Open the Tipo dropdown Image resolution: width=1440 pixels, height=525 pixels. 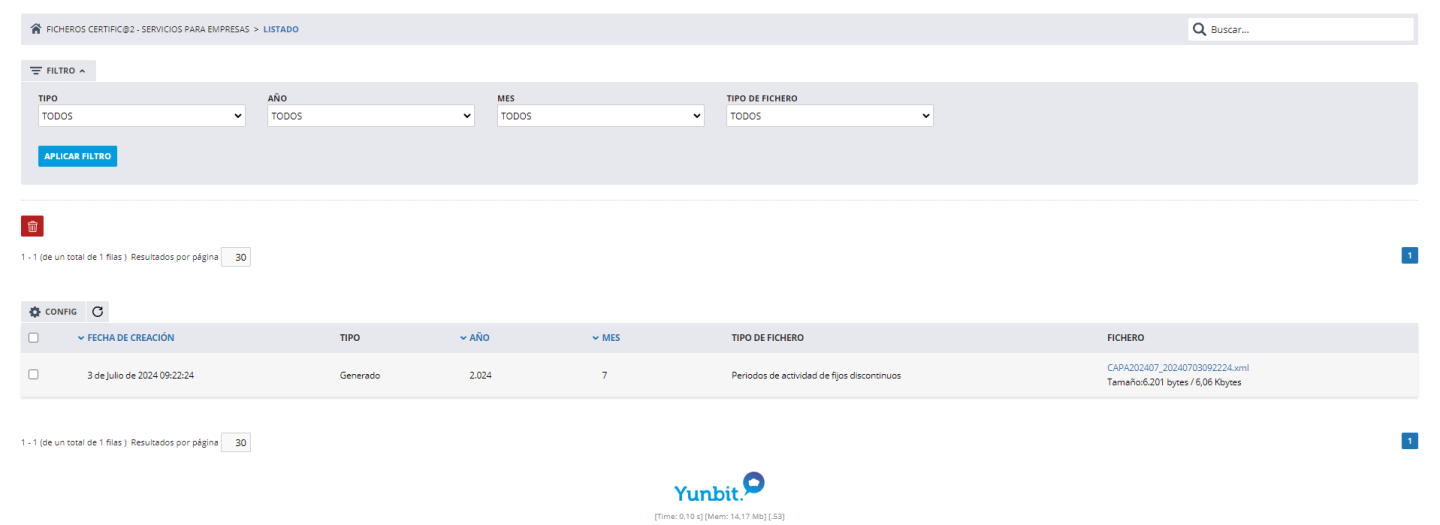coord(141,116)
